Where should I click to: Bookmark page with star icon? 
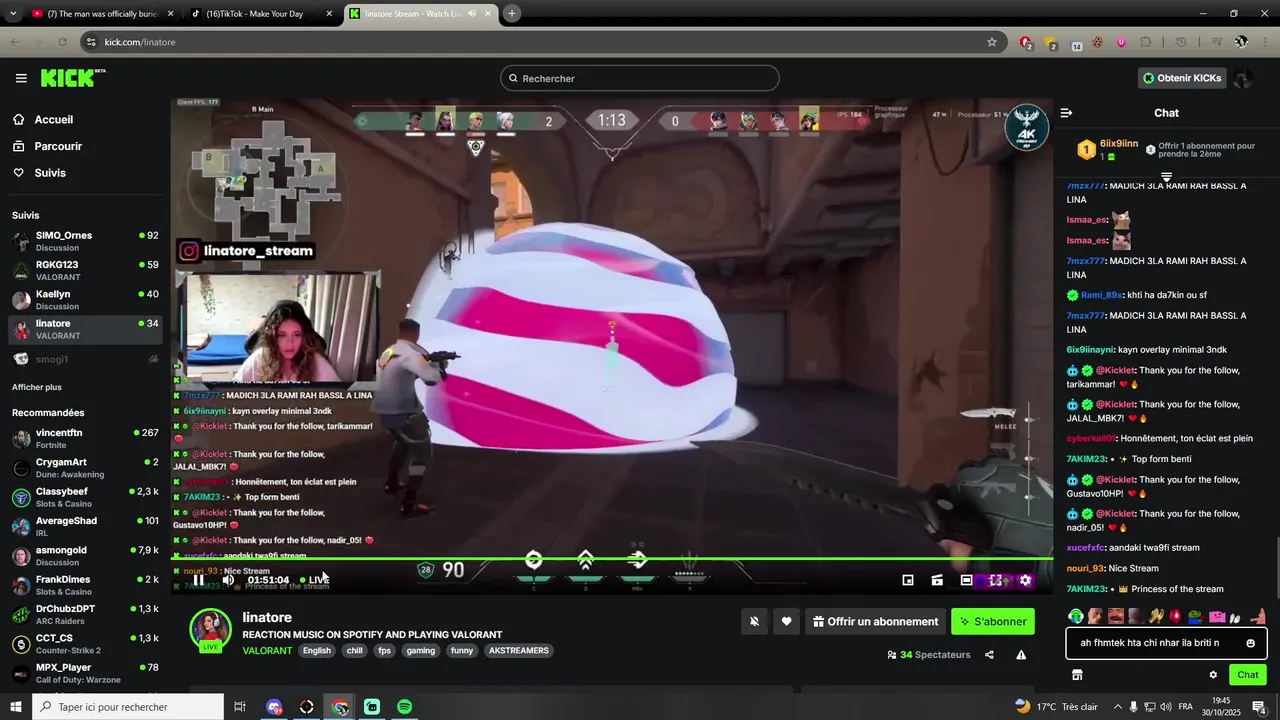click(992, 42)
